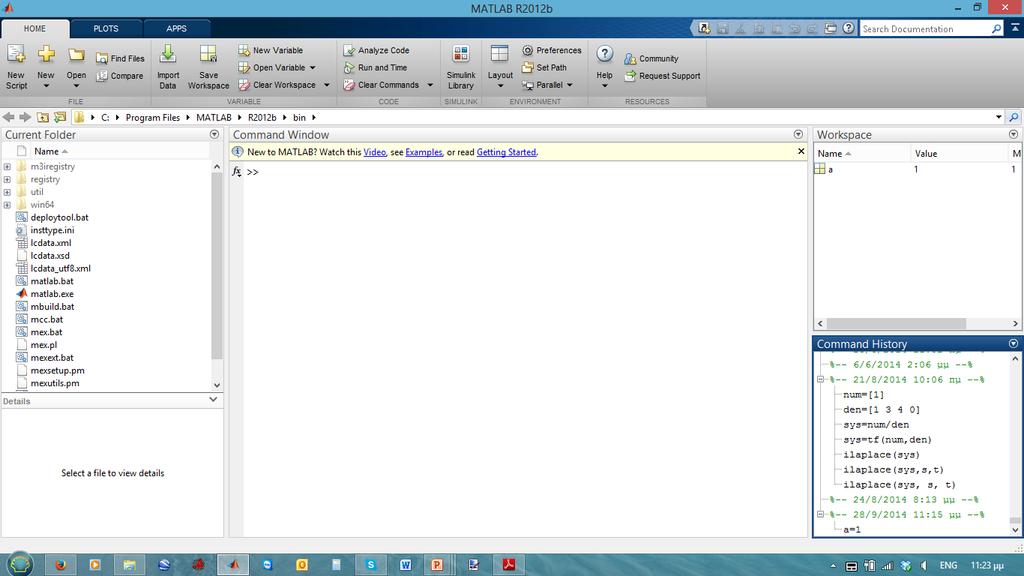The width and height of the screenshot is (1024, 576).
Task: Open the Firefox taskbar icon
Action: point(61,565)
